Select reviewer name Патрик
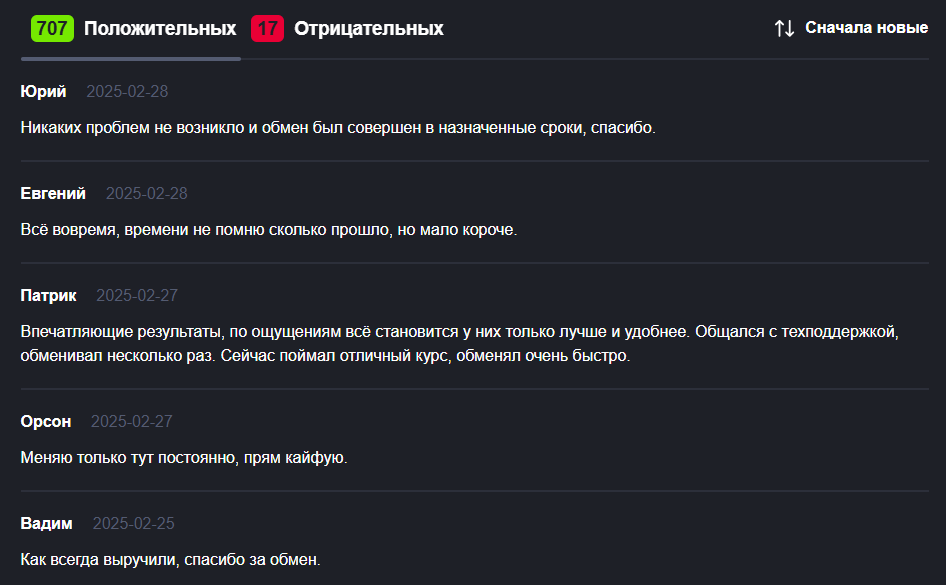This screenshot has width=946, height=585. [x=48, y=296]
